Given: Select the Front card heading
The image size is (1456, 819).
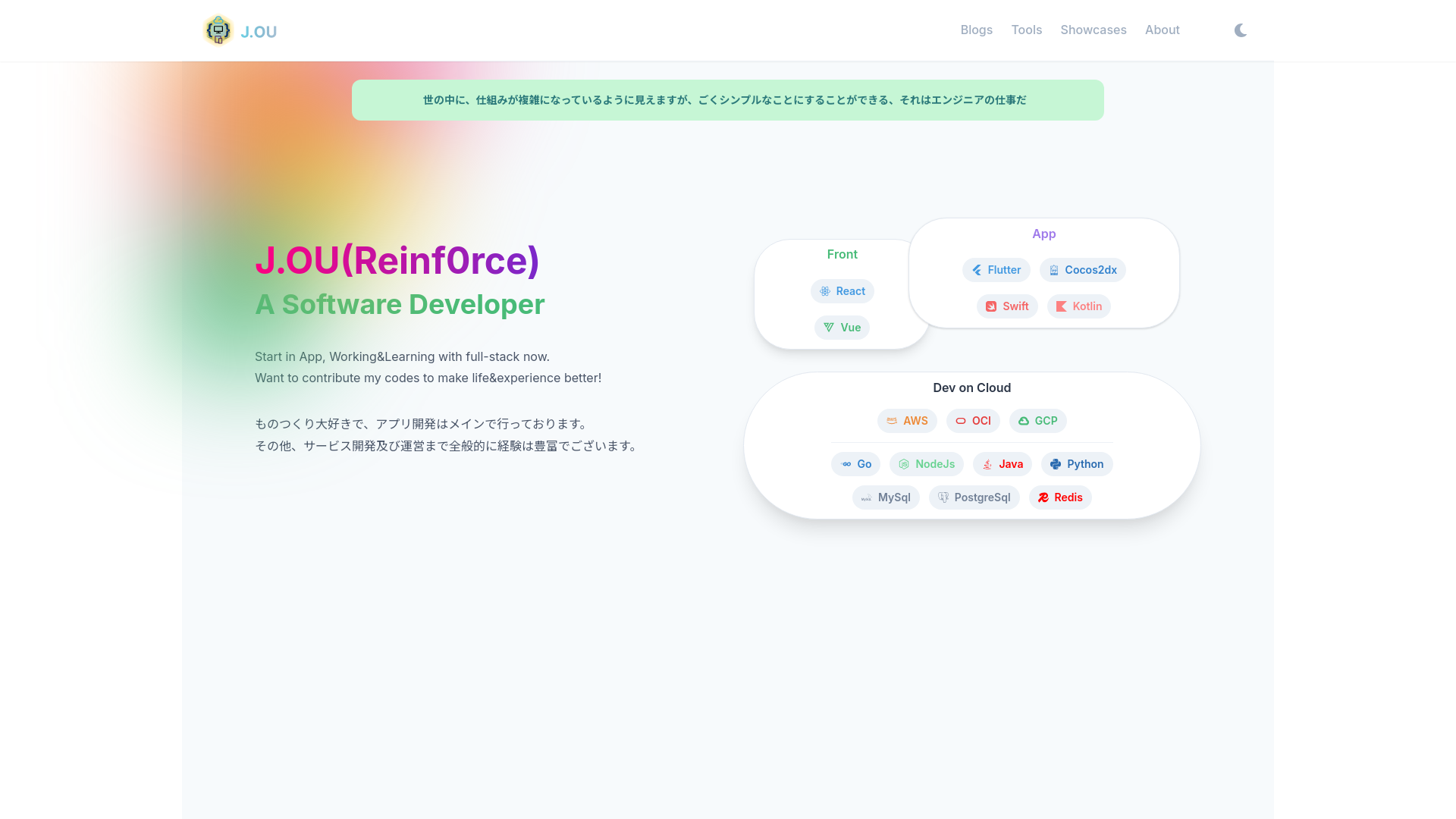Looking at the screenshot, I should point(842,254).
